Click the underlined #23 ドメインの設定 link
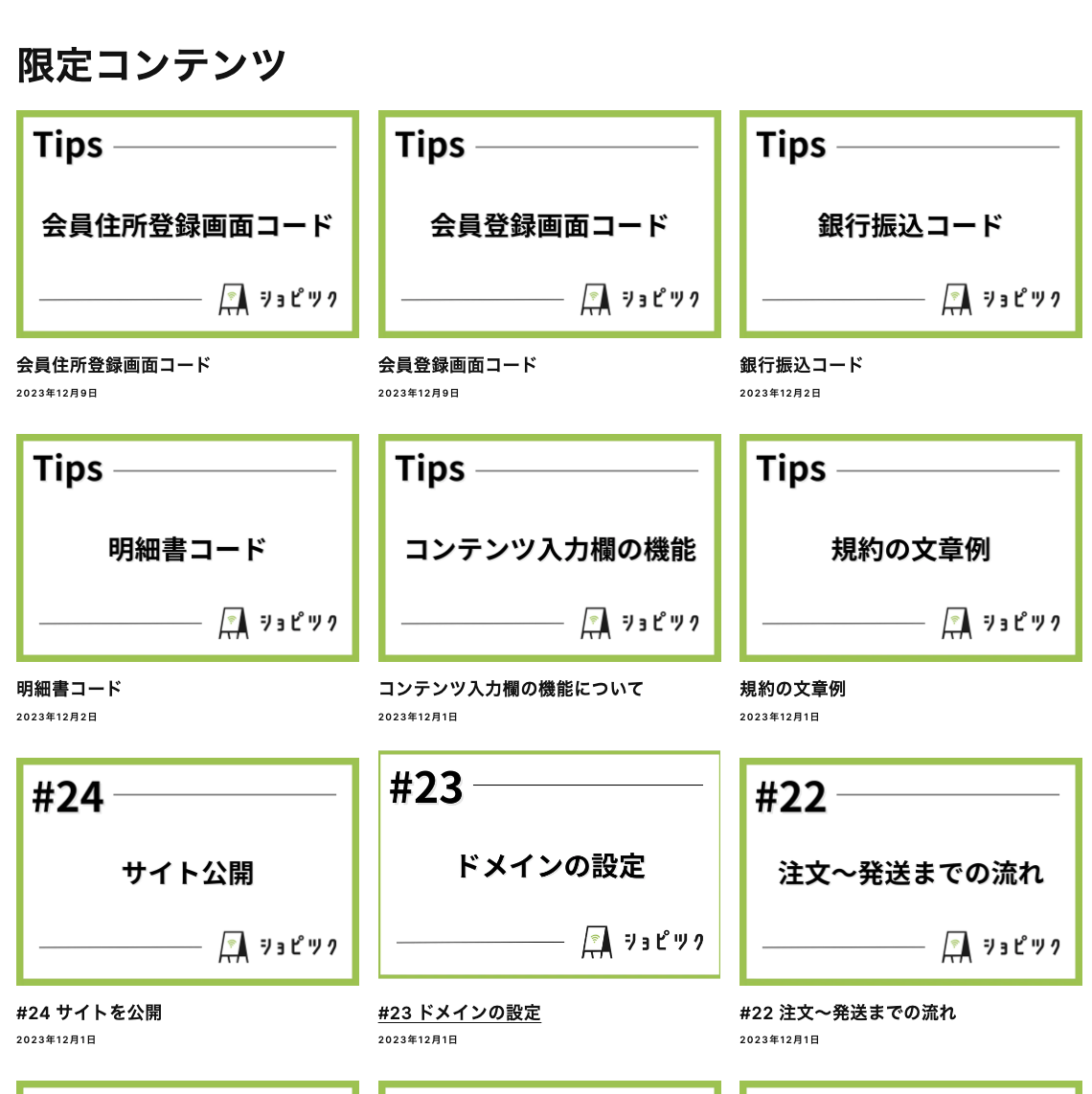Image resolution: width=1092 pixels, height=1094 pixels. tap(459, 1013)
